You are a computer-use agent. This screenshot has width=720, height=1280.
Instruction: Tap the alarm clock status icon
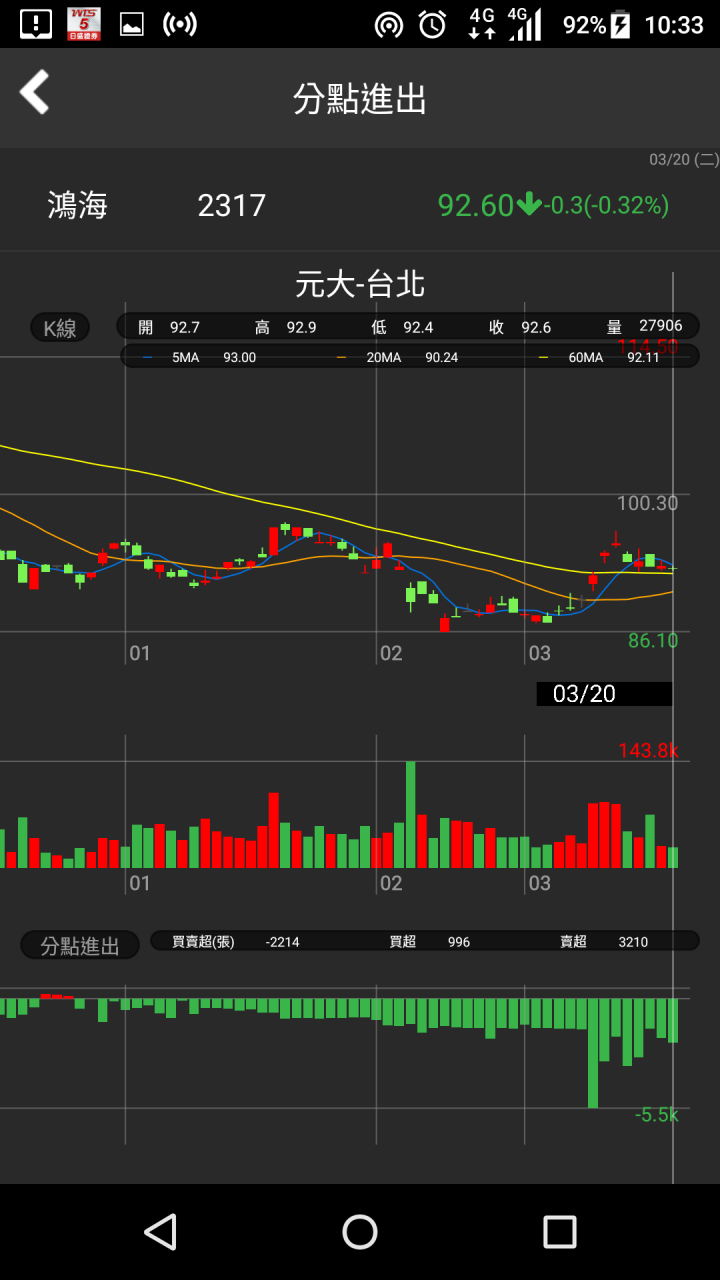(x=433, y=24)
